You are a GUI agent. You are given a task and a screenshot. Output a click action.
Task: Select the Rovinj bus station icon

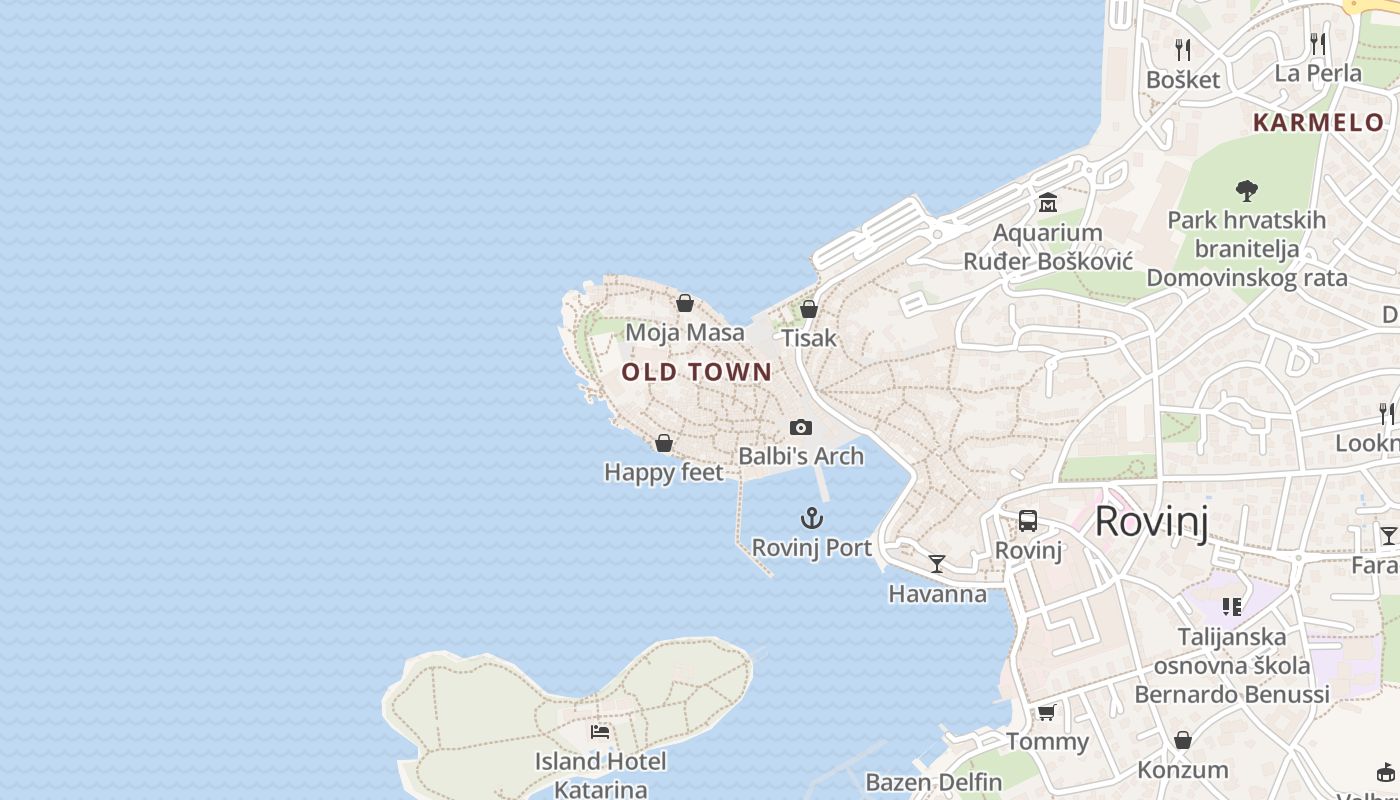click(x=1028, y=521)
